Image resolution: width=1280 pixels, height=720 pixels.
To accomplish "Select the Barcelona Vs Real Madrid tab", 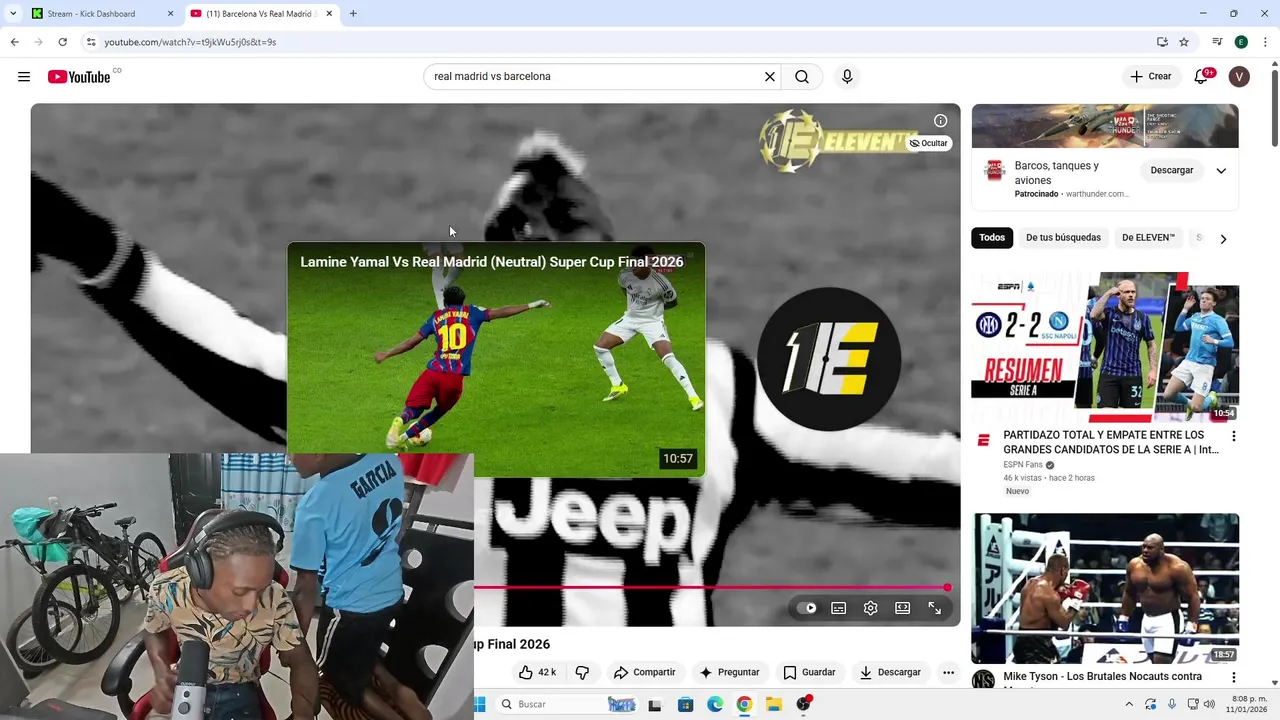I will pos(260,14).
